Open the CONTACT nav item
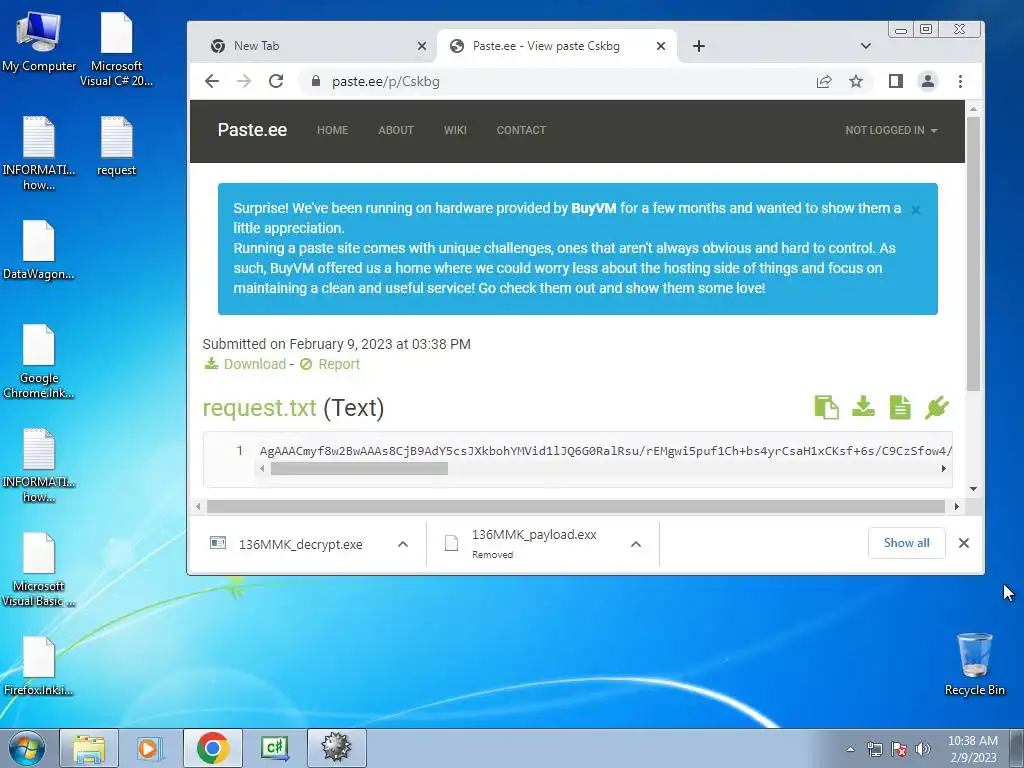Viewport: 1024px width, 768px height. 521,130
